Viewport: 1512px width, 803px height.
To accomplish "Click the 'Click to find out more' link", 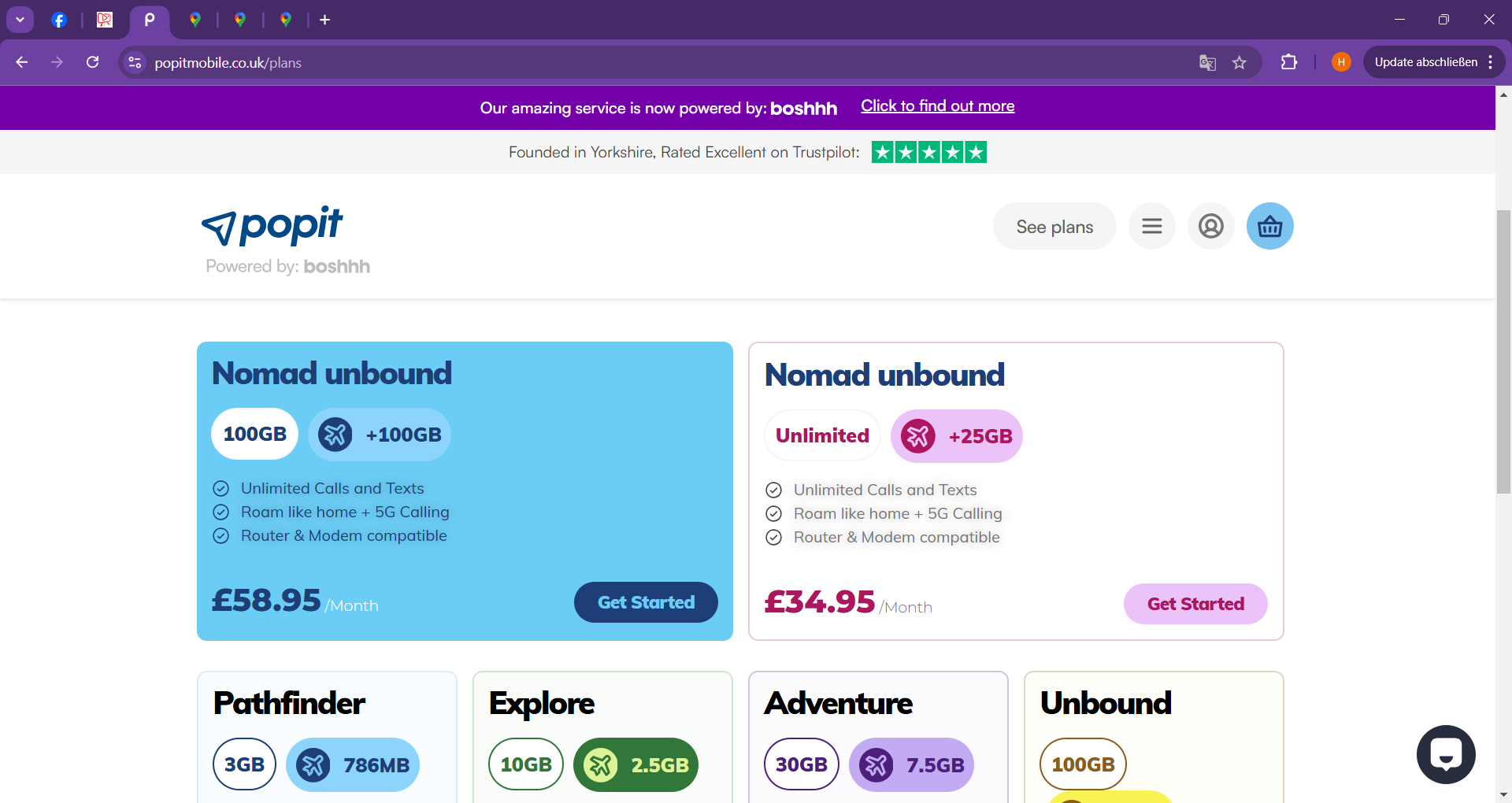I will (x=937, y=106).
